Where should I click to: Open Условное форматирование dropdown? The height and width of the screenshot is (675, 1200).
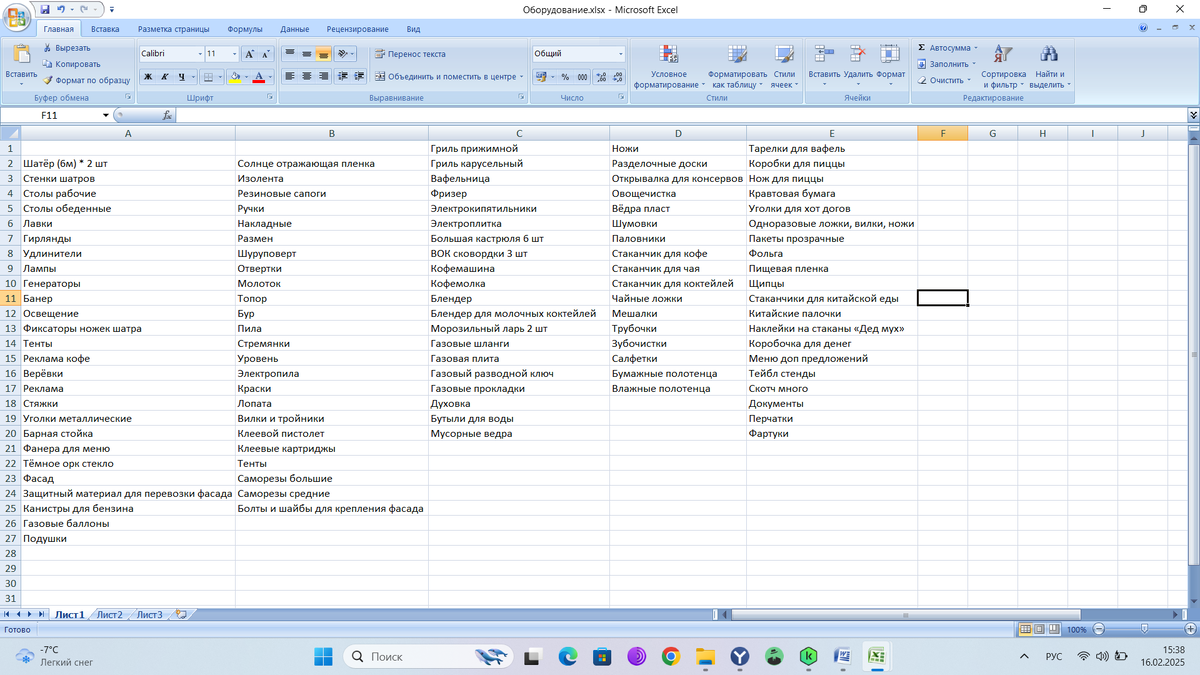point(669,67)
